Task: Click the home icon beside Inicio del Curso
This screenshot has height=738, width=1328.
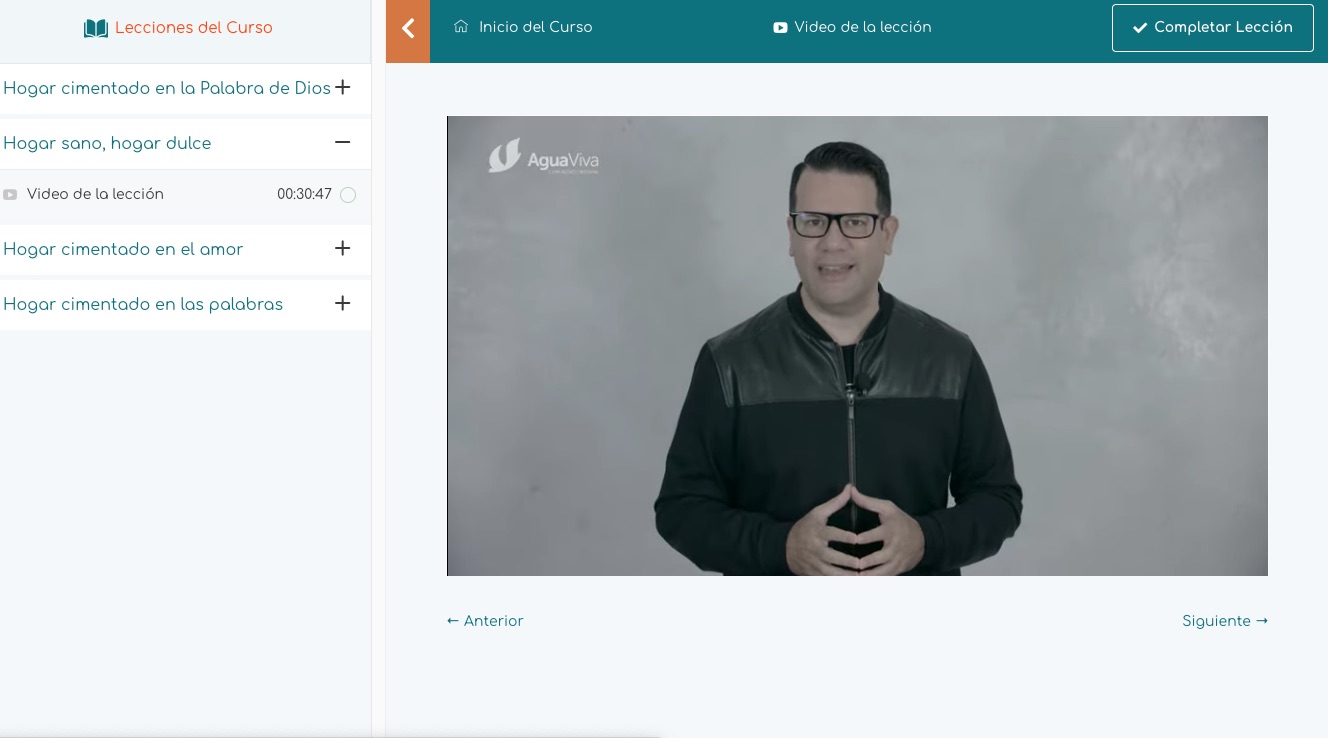Action: (461, 27)
